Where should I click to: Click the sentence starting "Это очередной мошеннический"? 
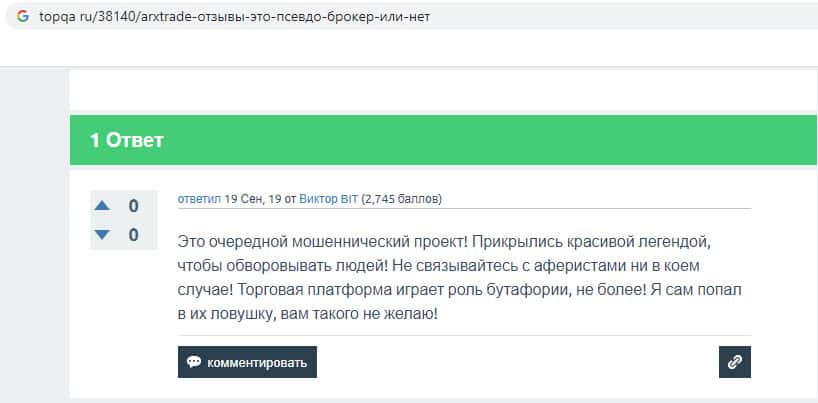point(320,242)
